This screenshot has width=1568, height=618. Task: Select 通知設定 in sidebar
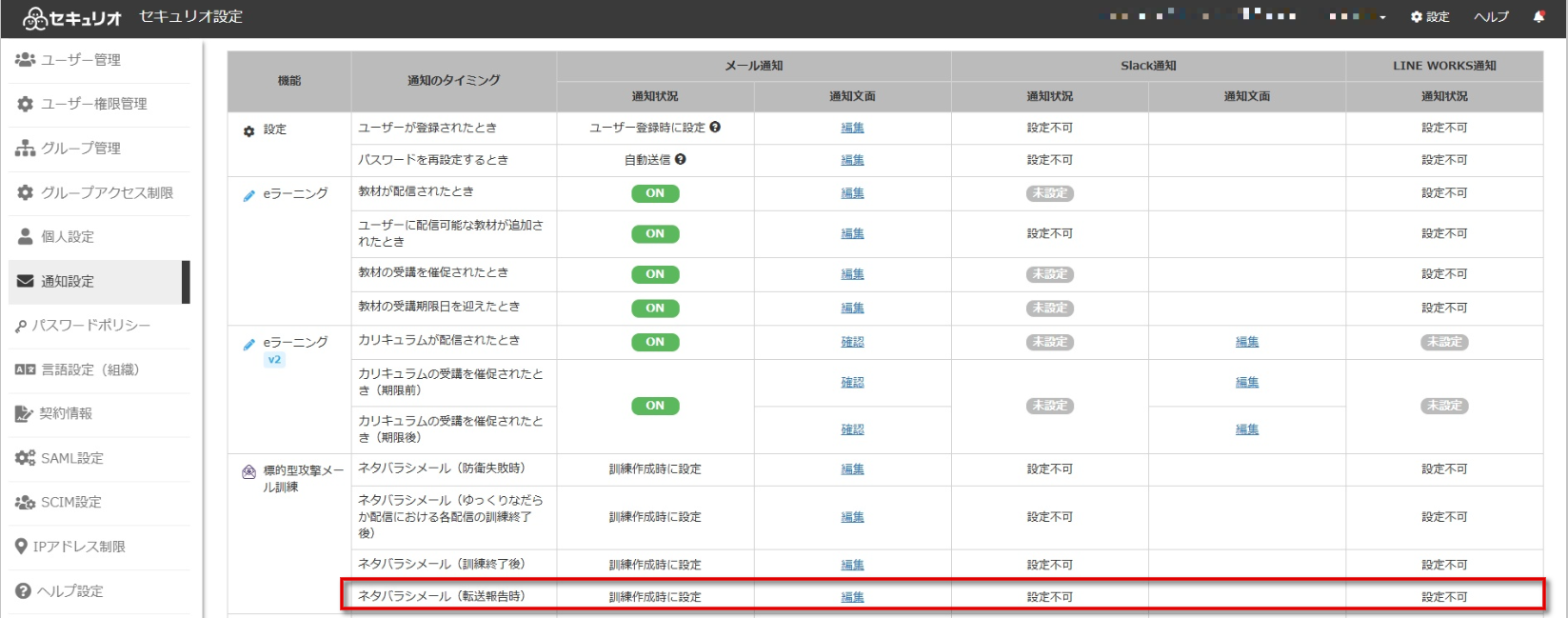(99, 281)
